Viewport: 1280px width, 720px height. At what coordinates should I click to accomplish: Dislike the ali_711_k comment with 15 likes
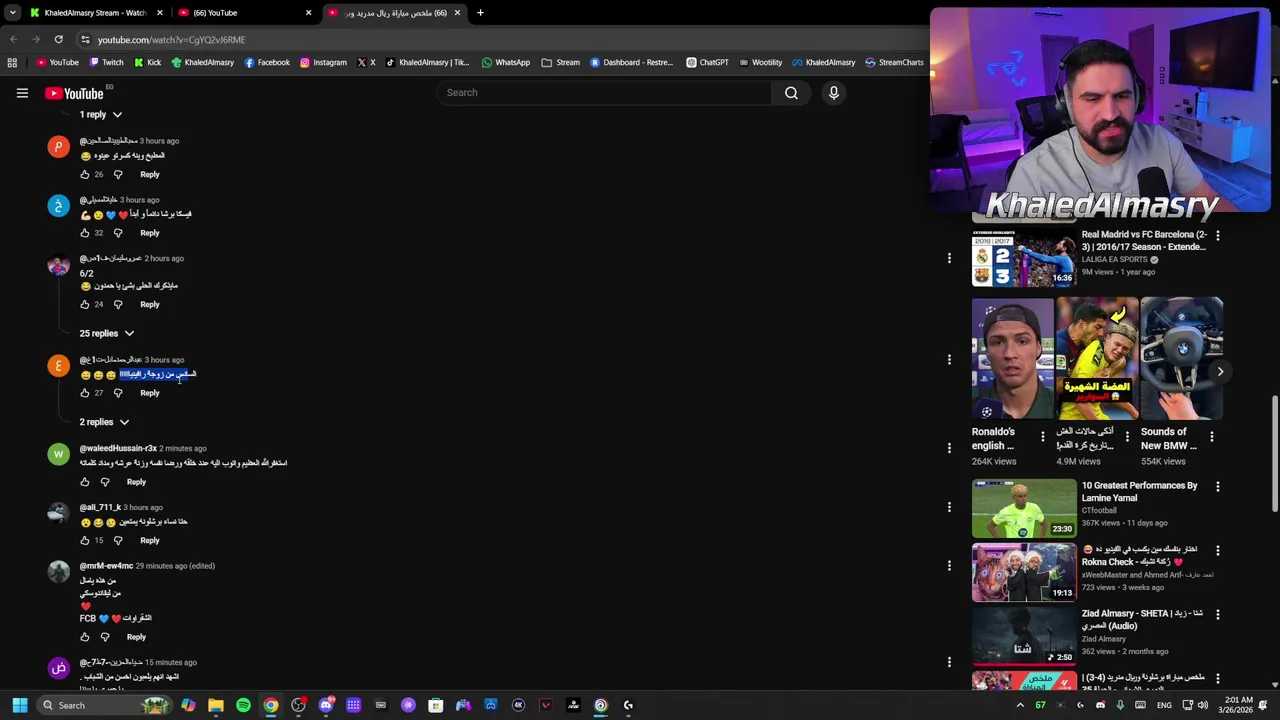click(x=118, y=540)
